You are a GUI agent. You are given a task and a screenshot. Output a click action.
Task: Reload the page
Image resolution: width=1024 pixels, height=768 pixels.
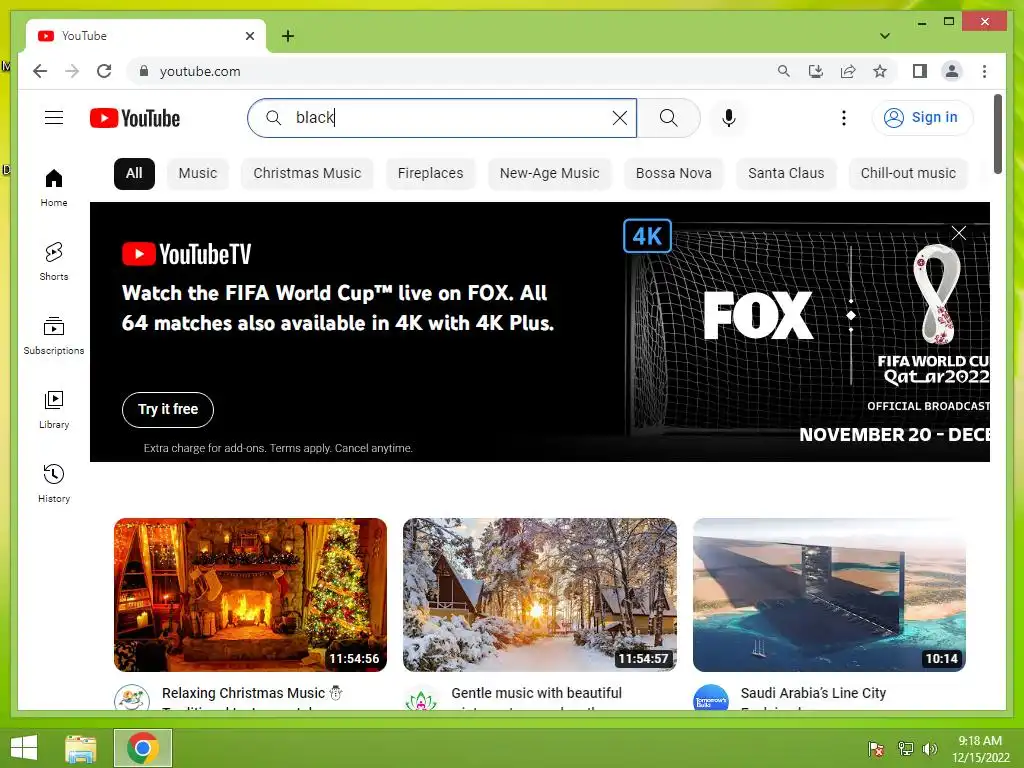pos(104,71)
